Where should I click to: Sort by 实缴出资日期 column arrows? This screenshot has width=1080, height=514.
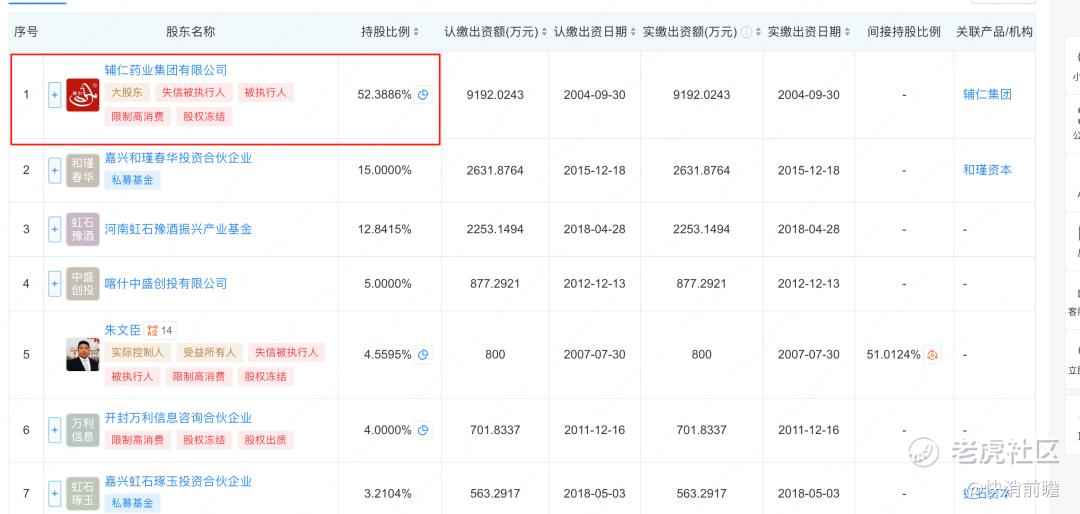tap(847, 32)
